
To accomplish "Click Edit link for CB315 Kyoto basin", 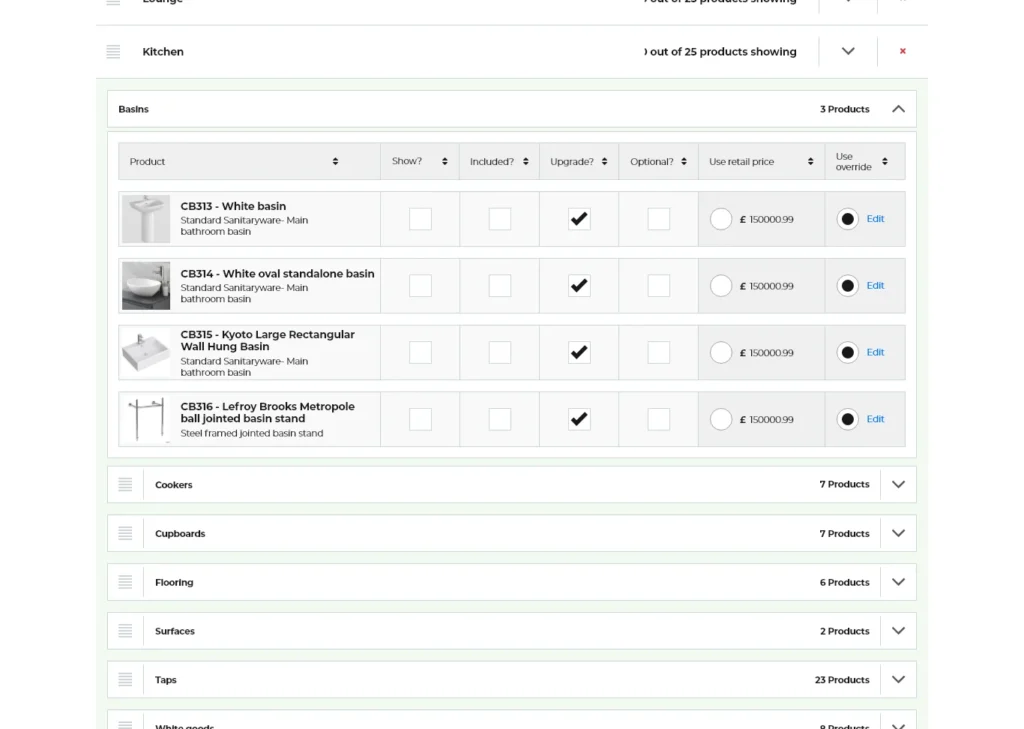I will [875, 353].
